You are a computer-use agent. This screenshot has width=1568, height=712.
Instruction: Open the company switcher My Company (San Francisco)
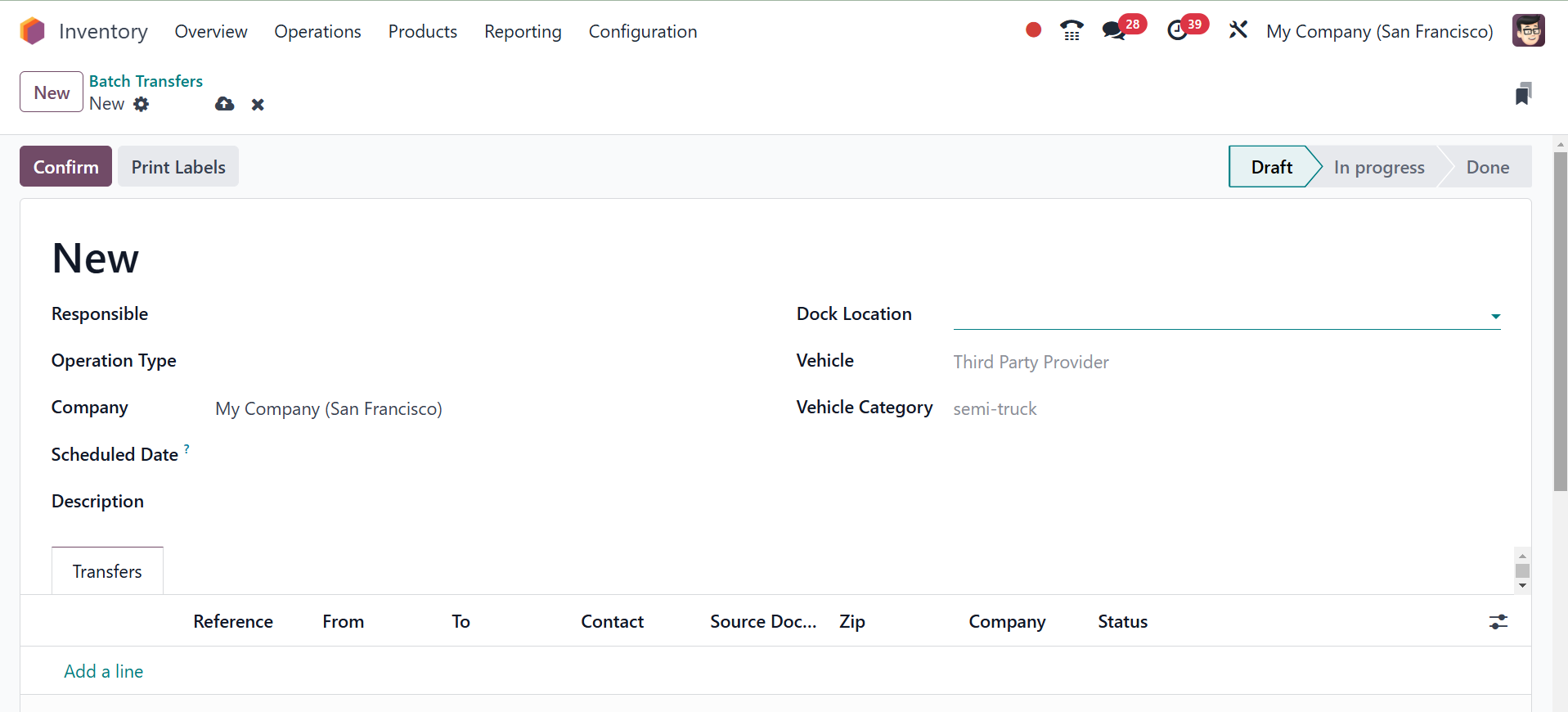[1379, 31]
